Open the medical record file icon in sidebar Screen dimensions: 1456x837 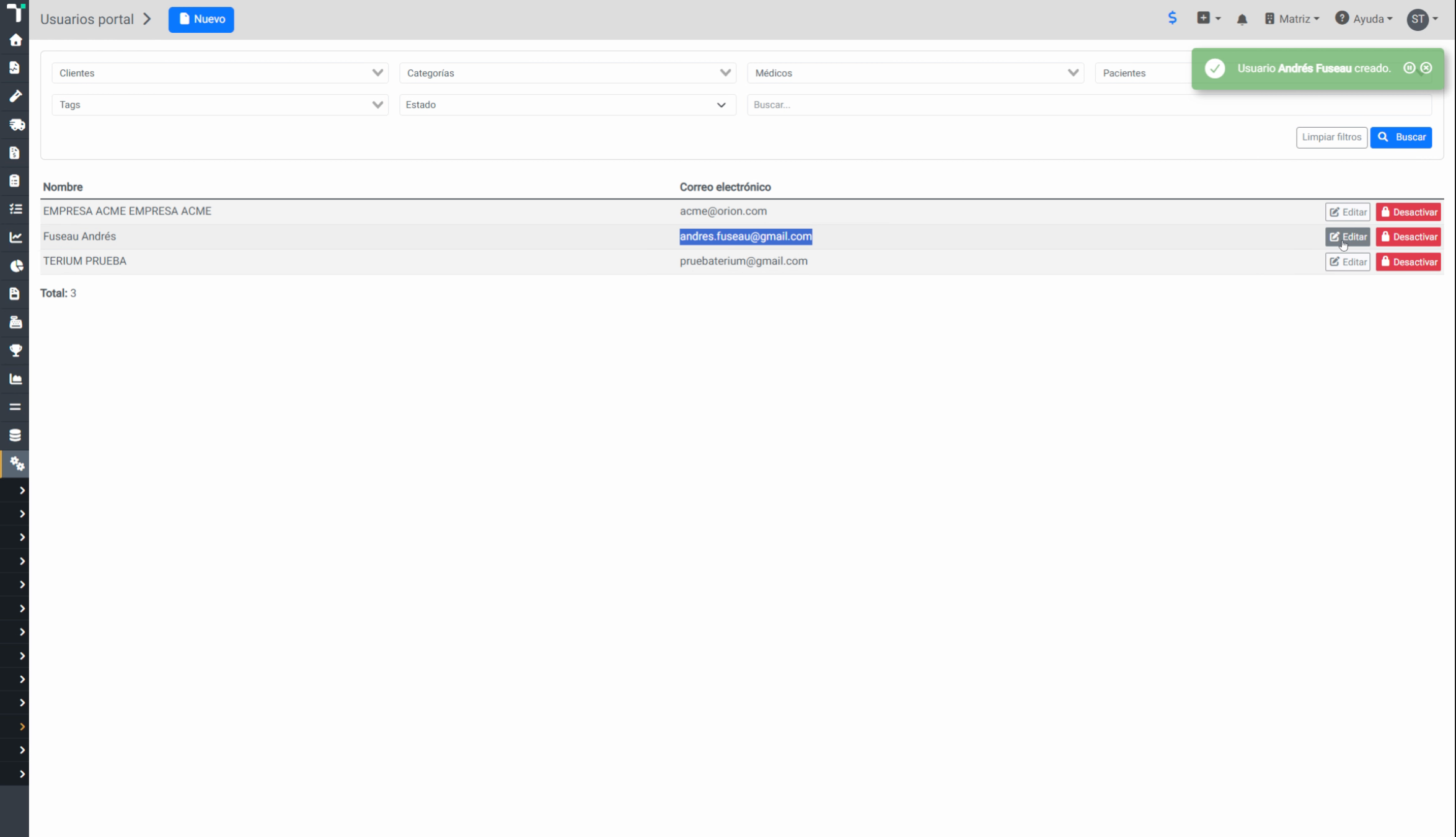click(x=15, y=68)
